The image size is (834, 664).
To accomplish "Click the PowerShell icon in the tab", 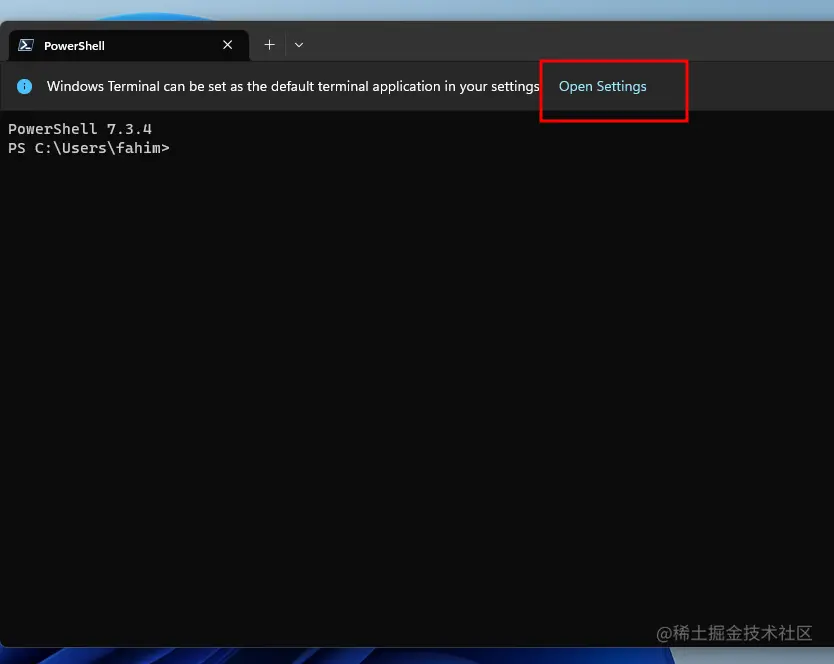I will click(26, 45).
